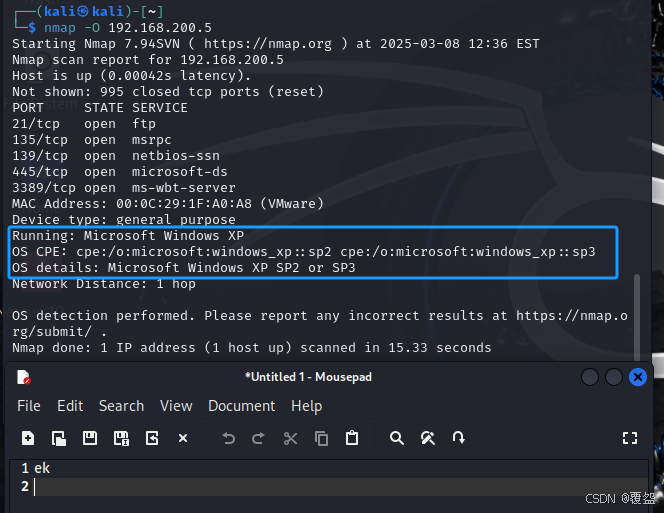Click the '3389/tcp' port entry

tap(44, 188)
